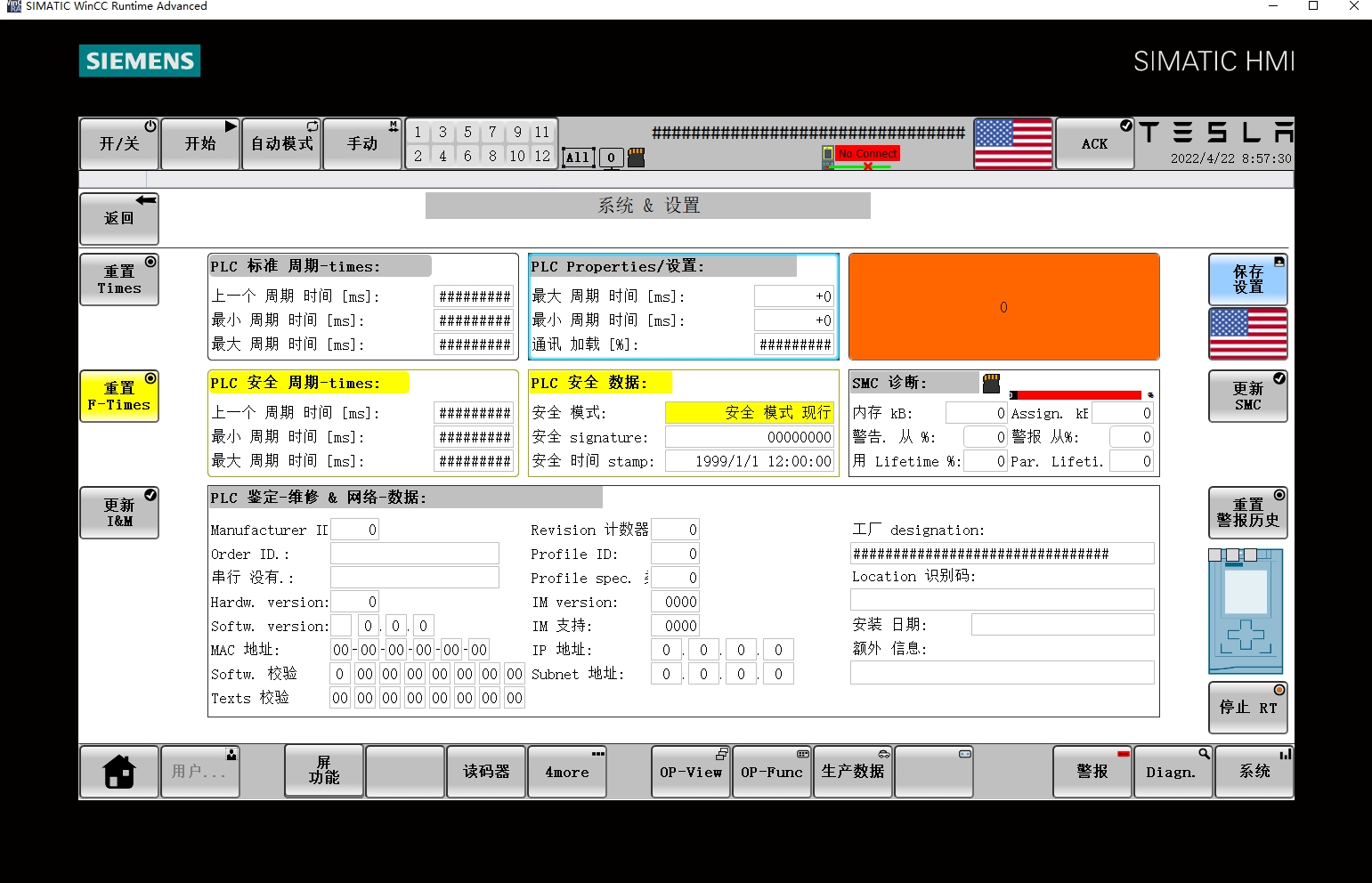This screenshot has height=883, width=1372.
Task: Click the ACK acknowledge button
Action: 1094,143
